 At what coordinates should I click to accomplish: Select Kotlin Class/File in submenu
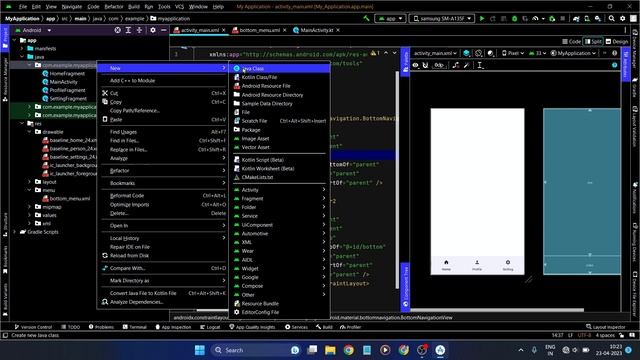279,77
